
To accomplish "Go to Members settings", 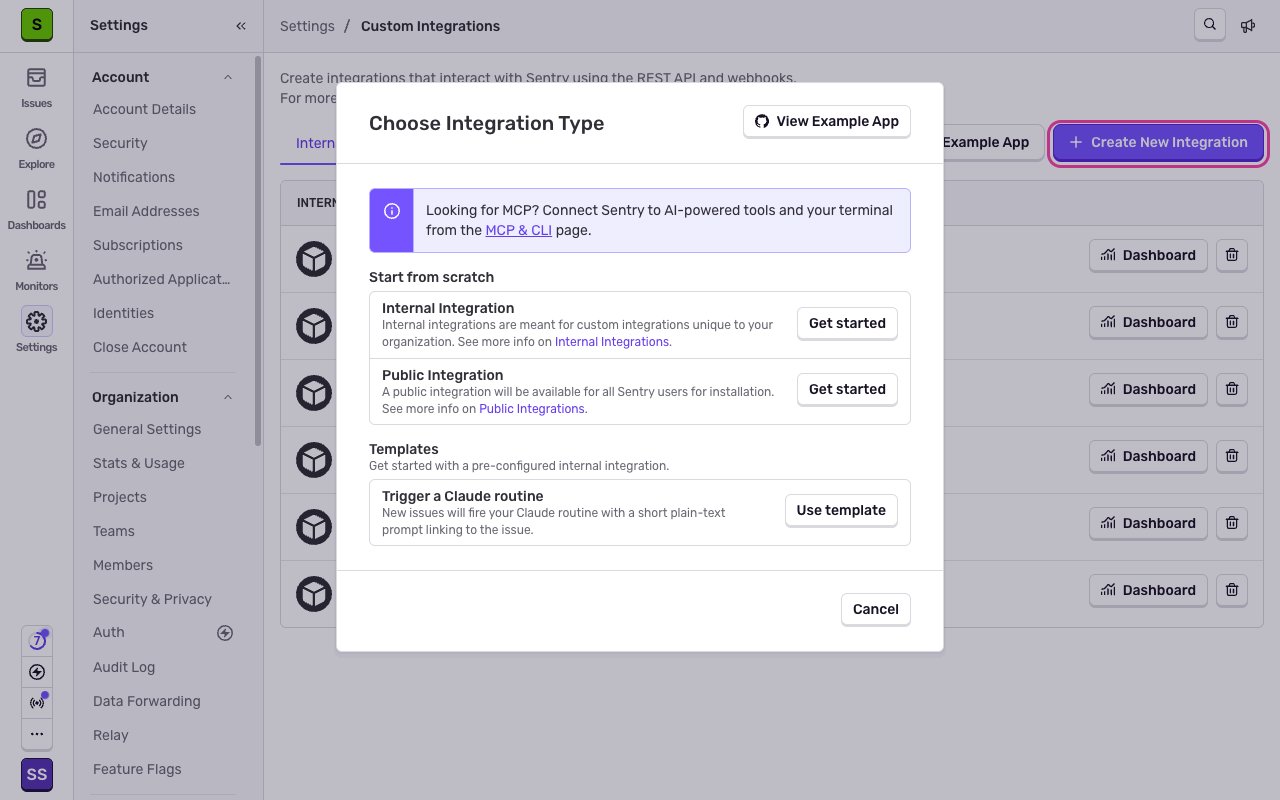I will [123, 565].
